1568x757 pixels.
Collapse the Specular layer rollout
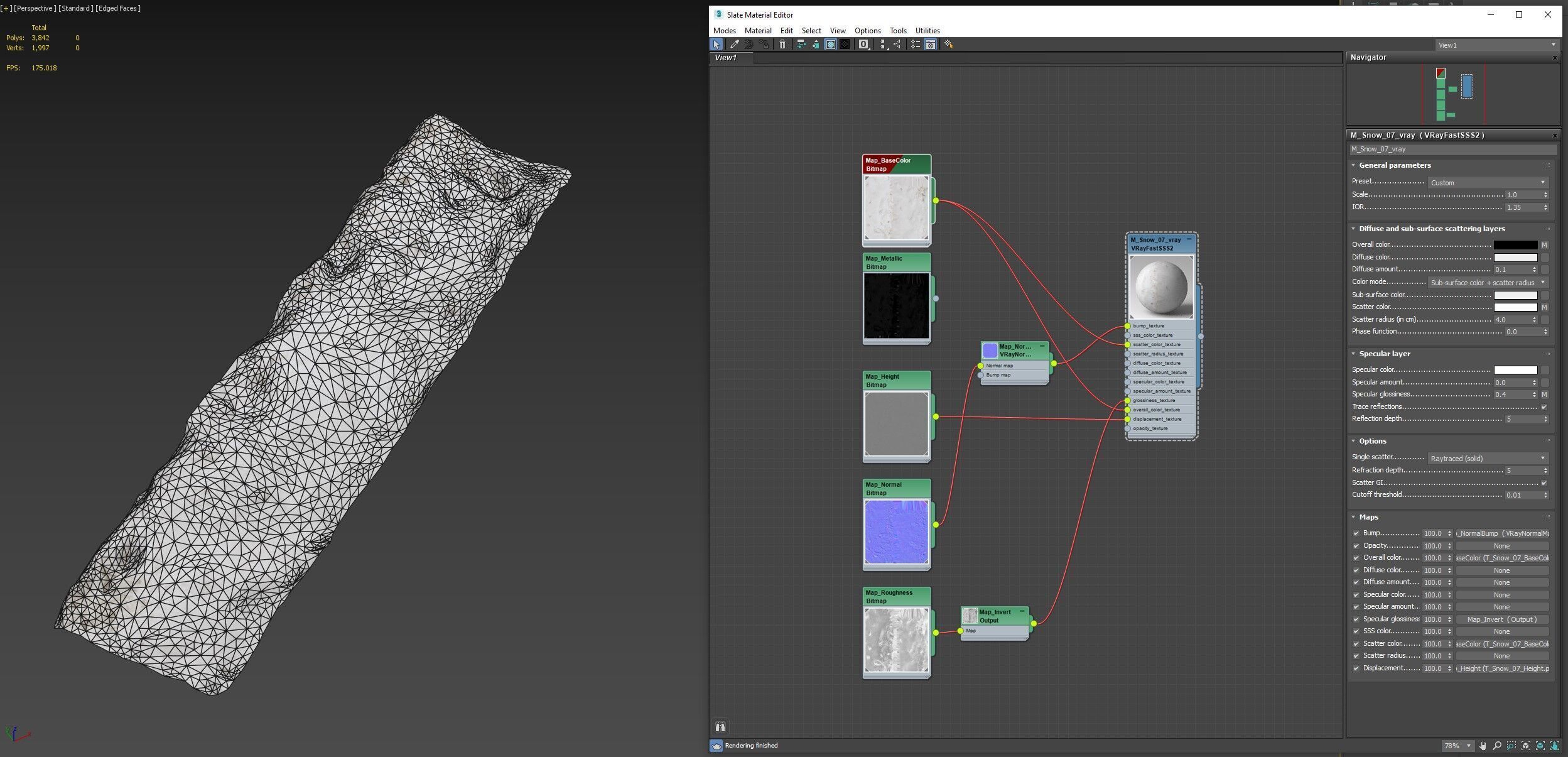(x=1384, y=354)
